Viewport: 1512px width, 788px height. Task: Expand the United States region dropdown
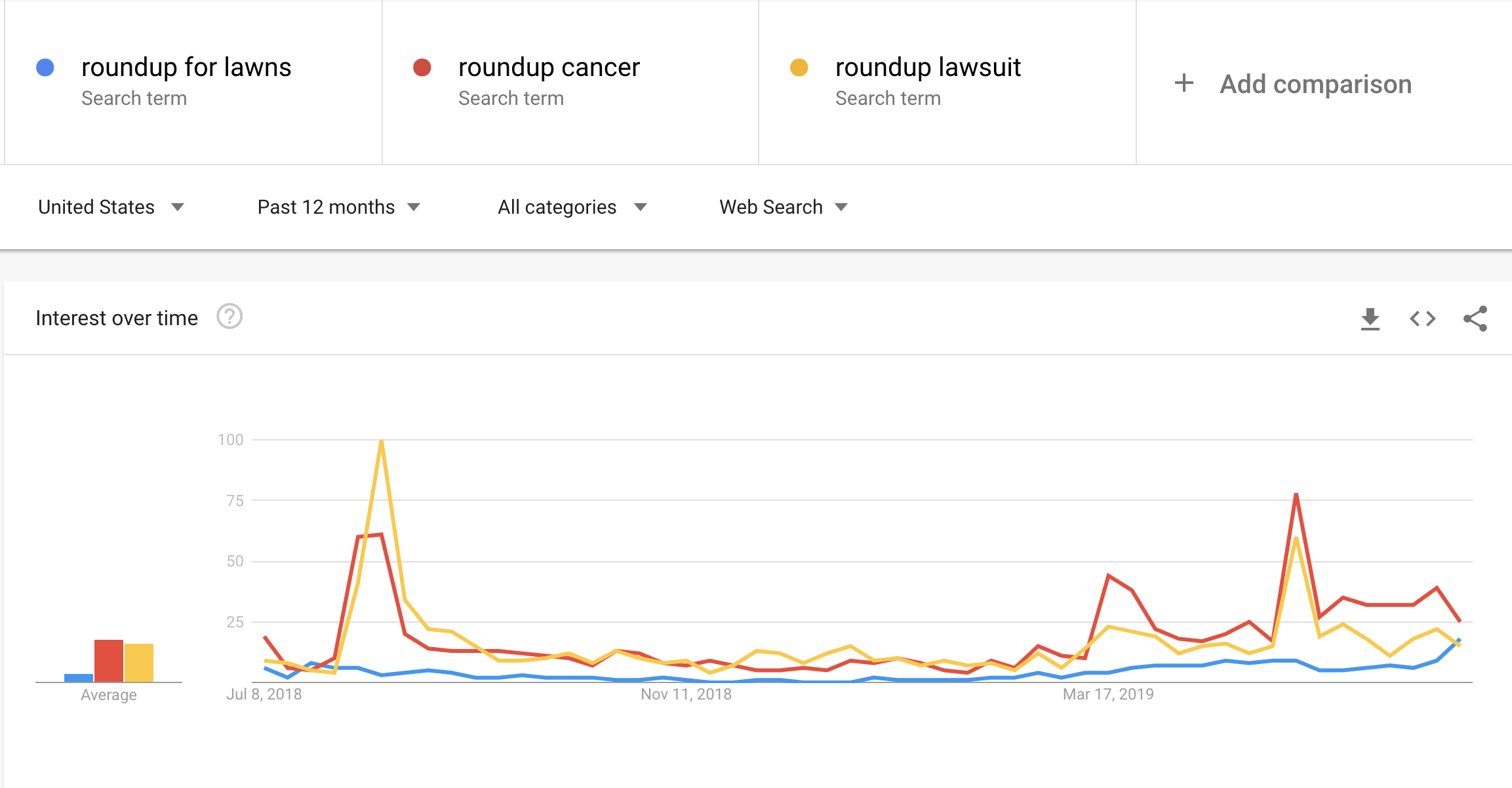tap(111, 207)
